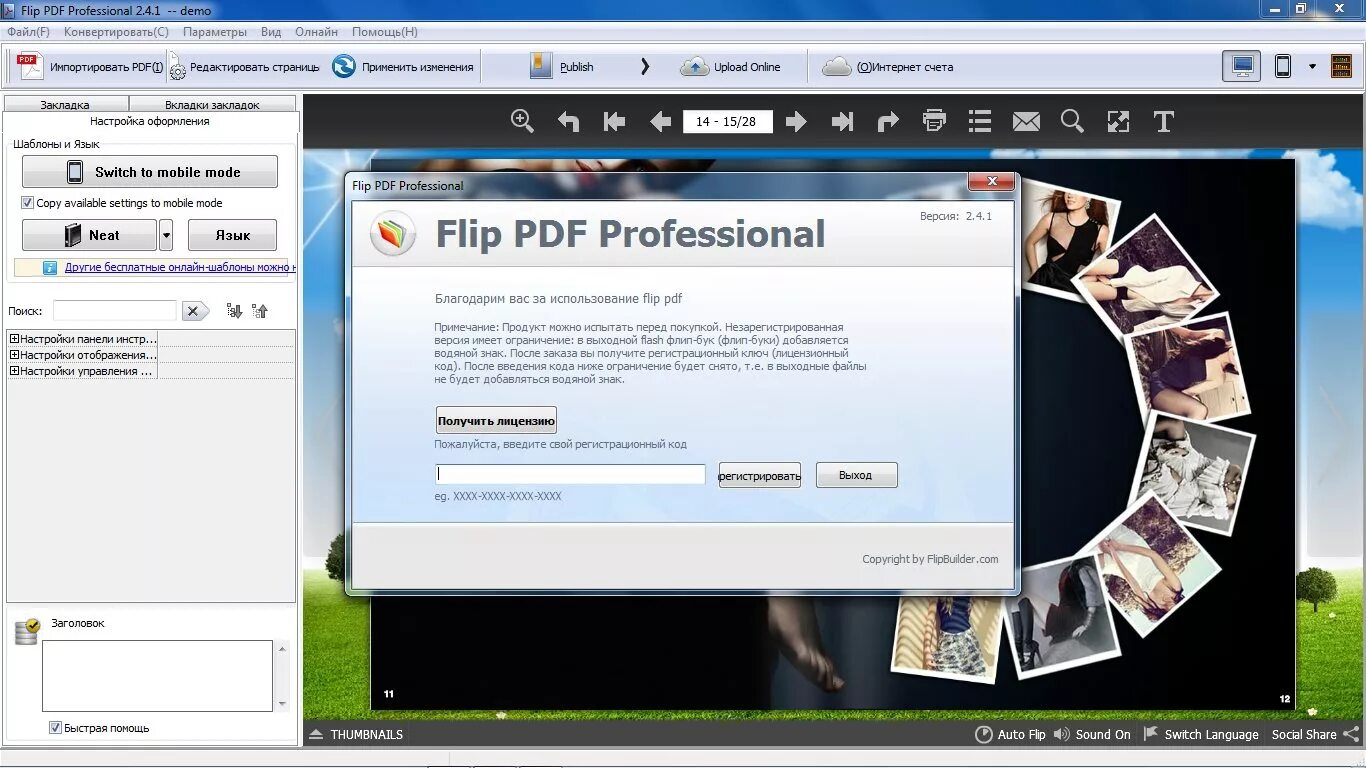This screenshot has height=768, width=1366.
Task: Click the page number box 14 - 15/28
Action: coord(727,121)
